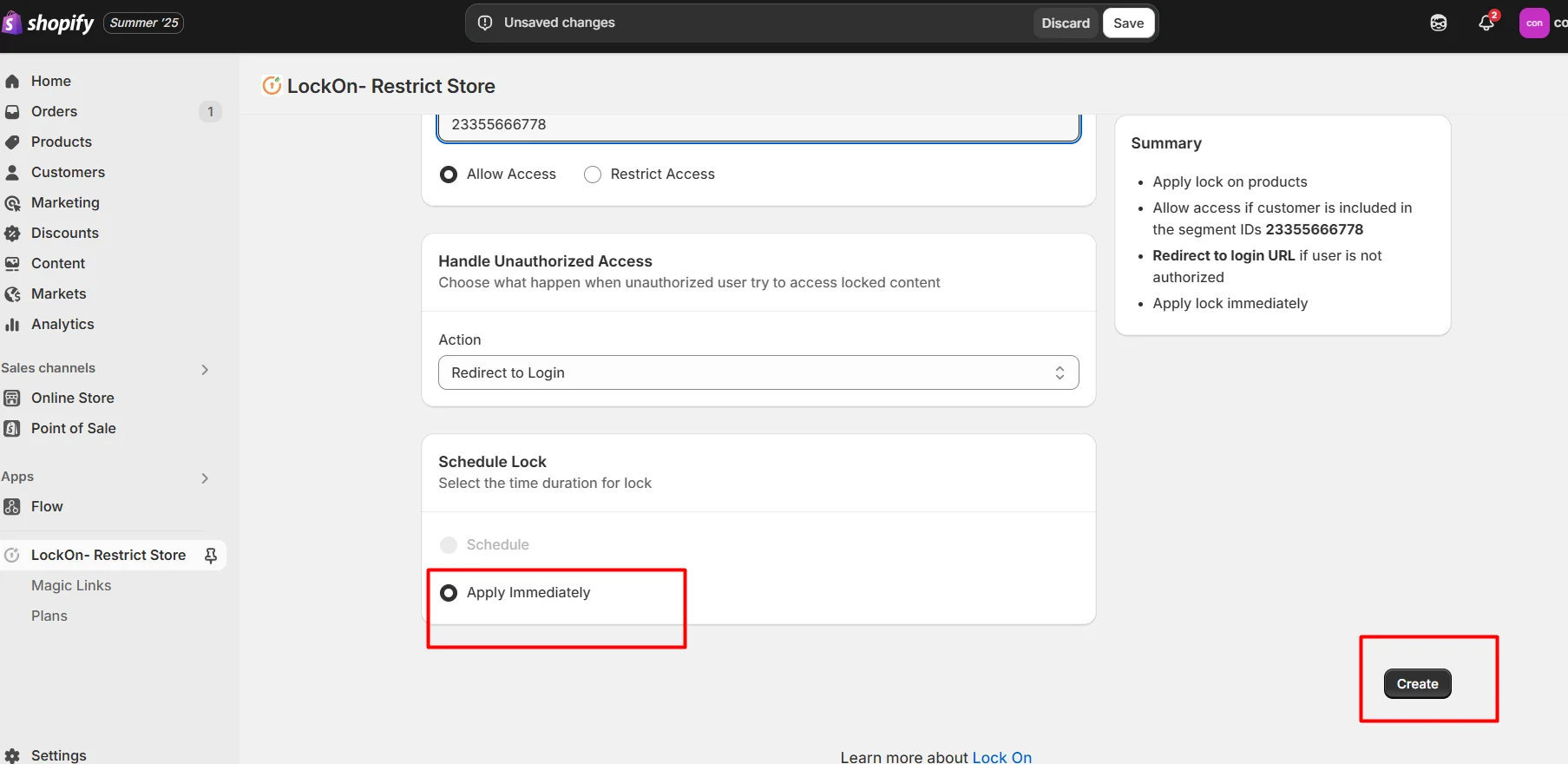The image size is (1568, 764).
Task: Open the account avatar menu
Action: pyautogui.click(x=1534, y=23)
